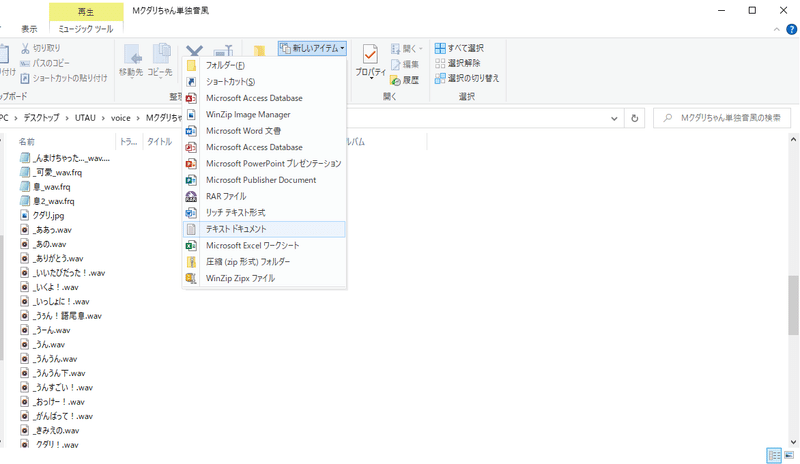Viewport: 800px width, 464px height.
Task: Click the Edit (編集) ribbon button
Action: point(405,64)
